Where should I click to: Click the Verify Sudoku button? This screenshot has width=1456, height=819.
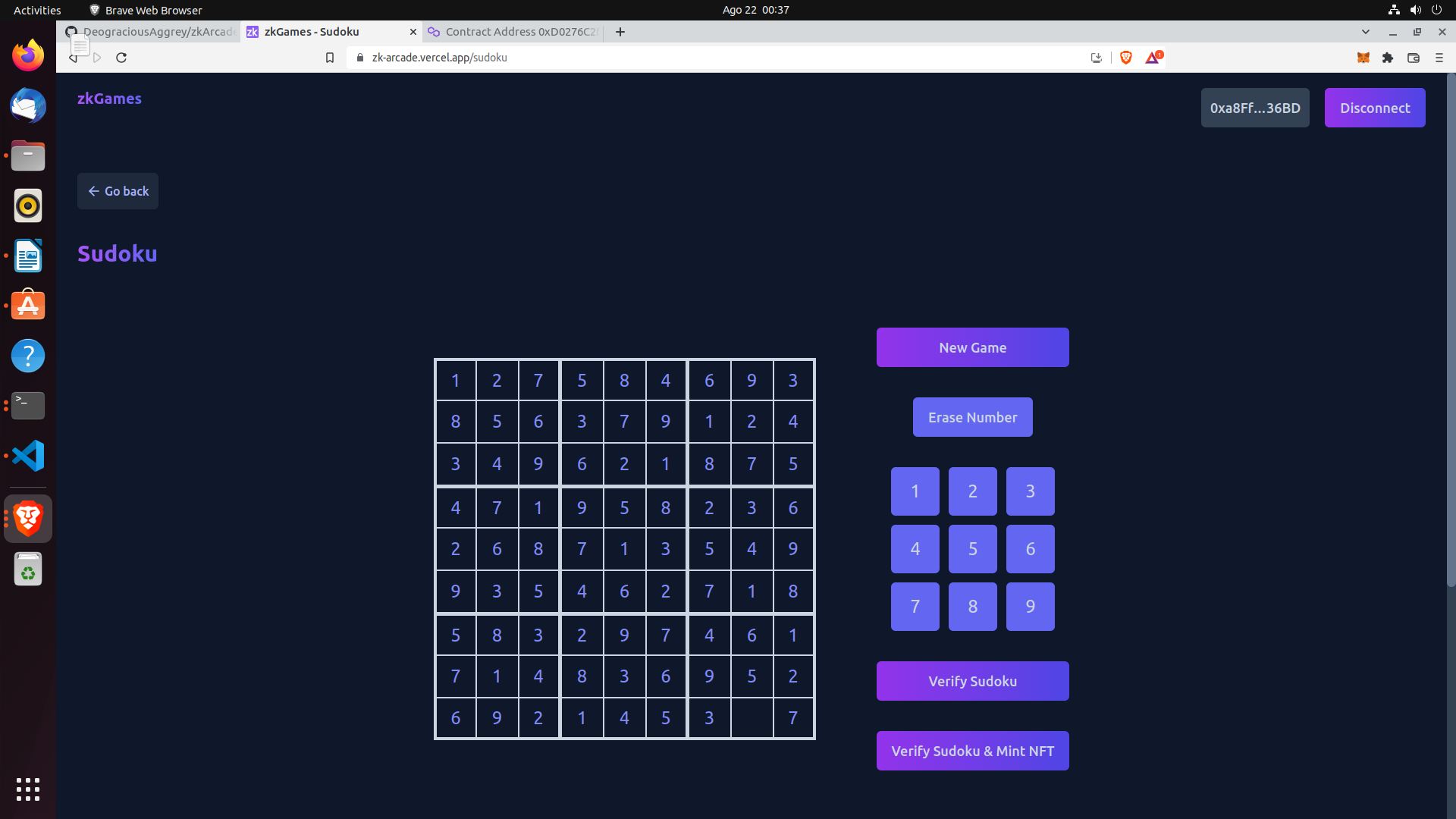pos(972,680)
